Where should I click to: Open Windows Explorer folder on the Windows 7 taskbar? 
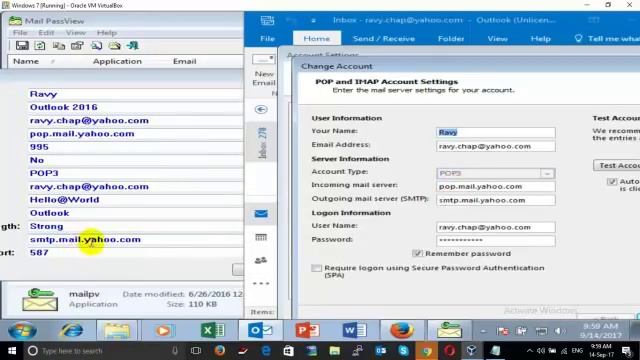117,330
